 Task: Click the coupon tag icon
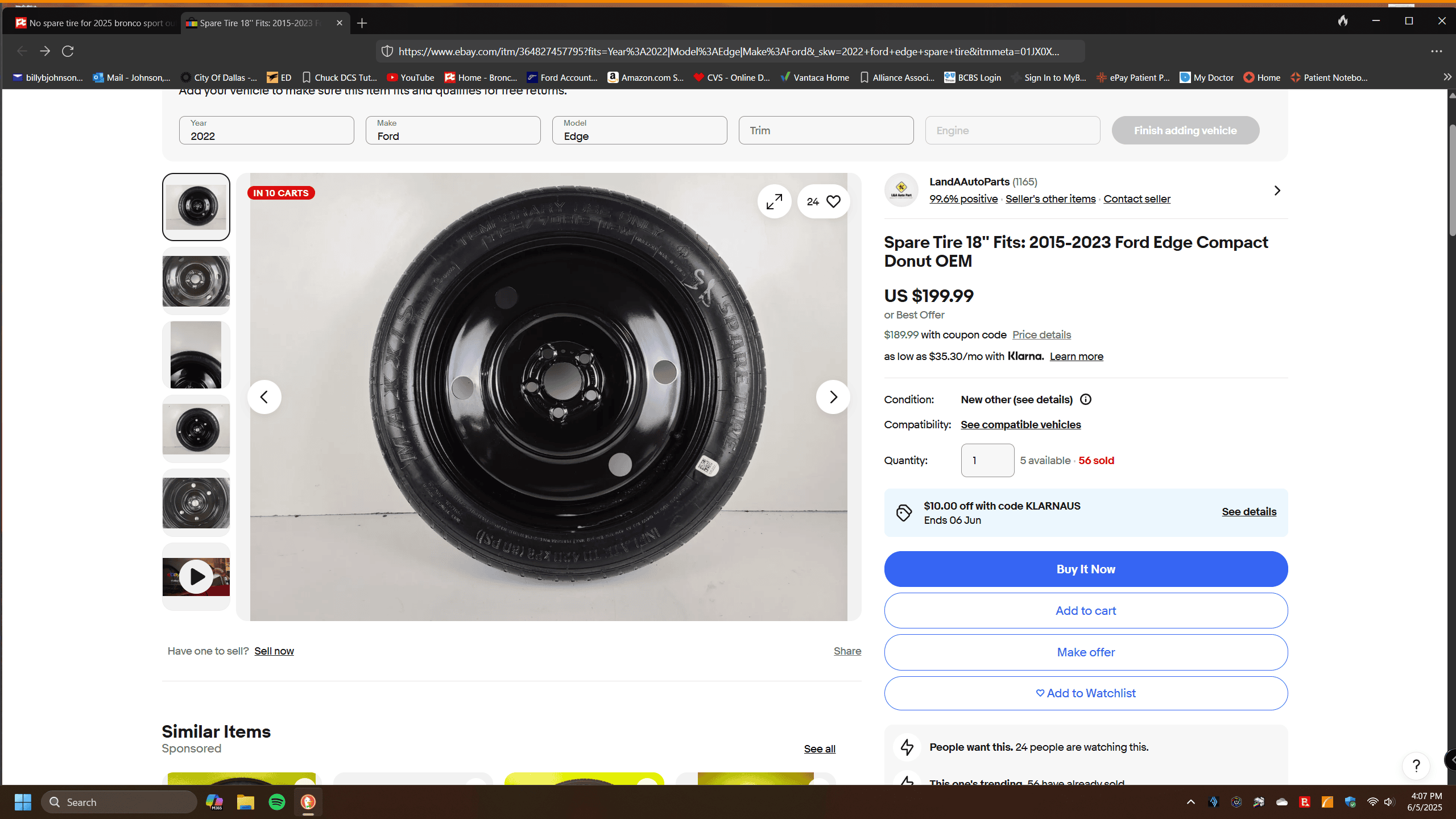[x=904, y=512]
